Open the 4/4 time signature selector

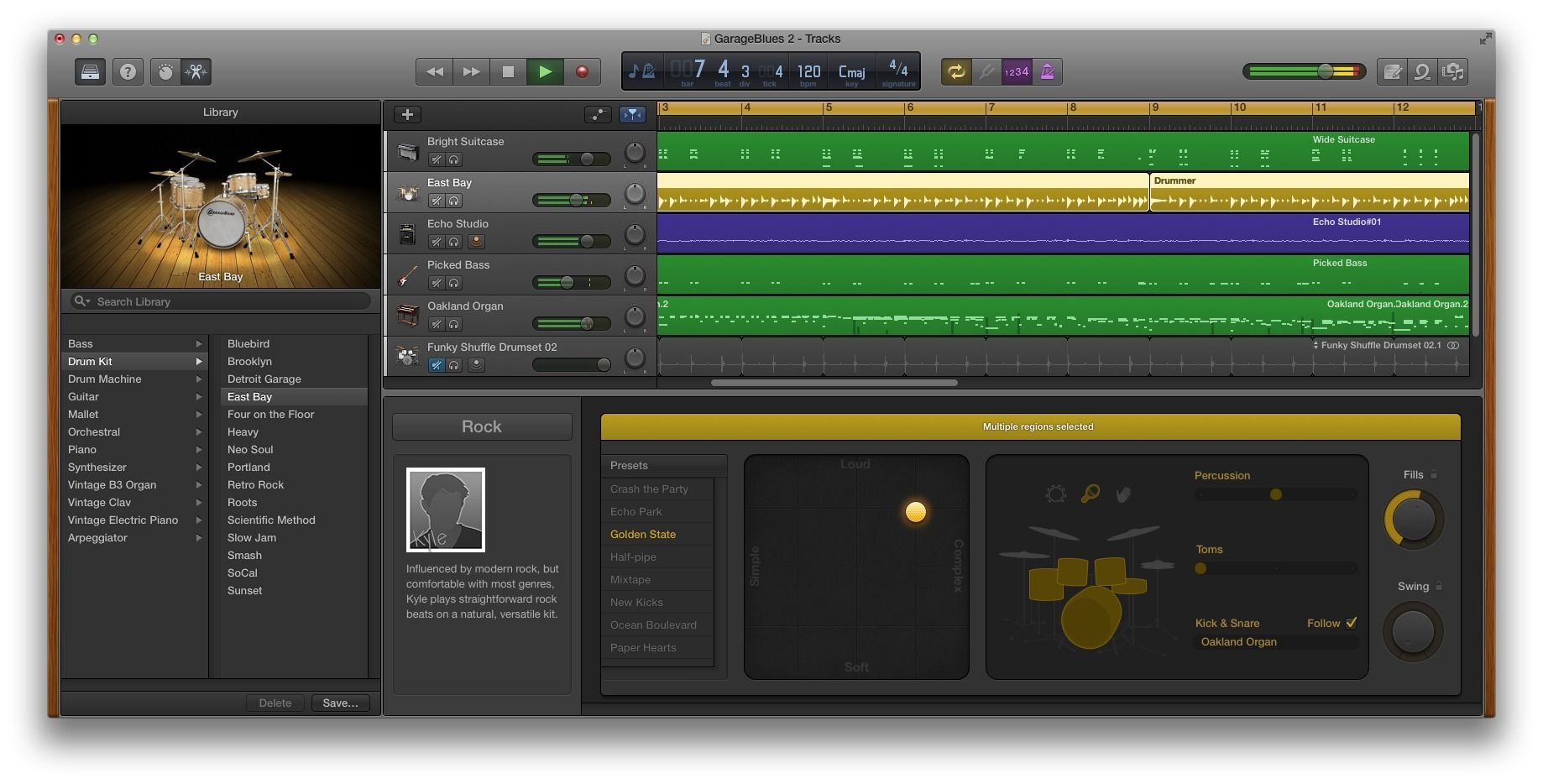(897, 72)
